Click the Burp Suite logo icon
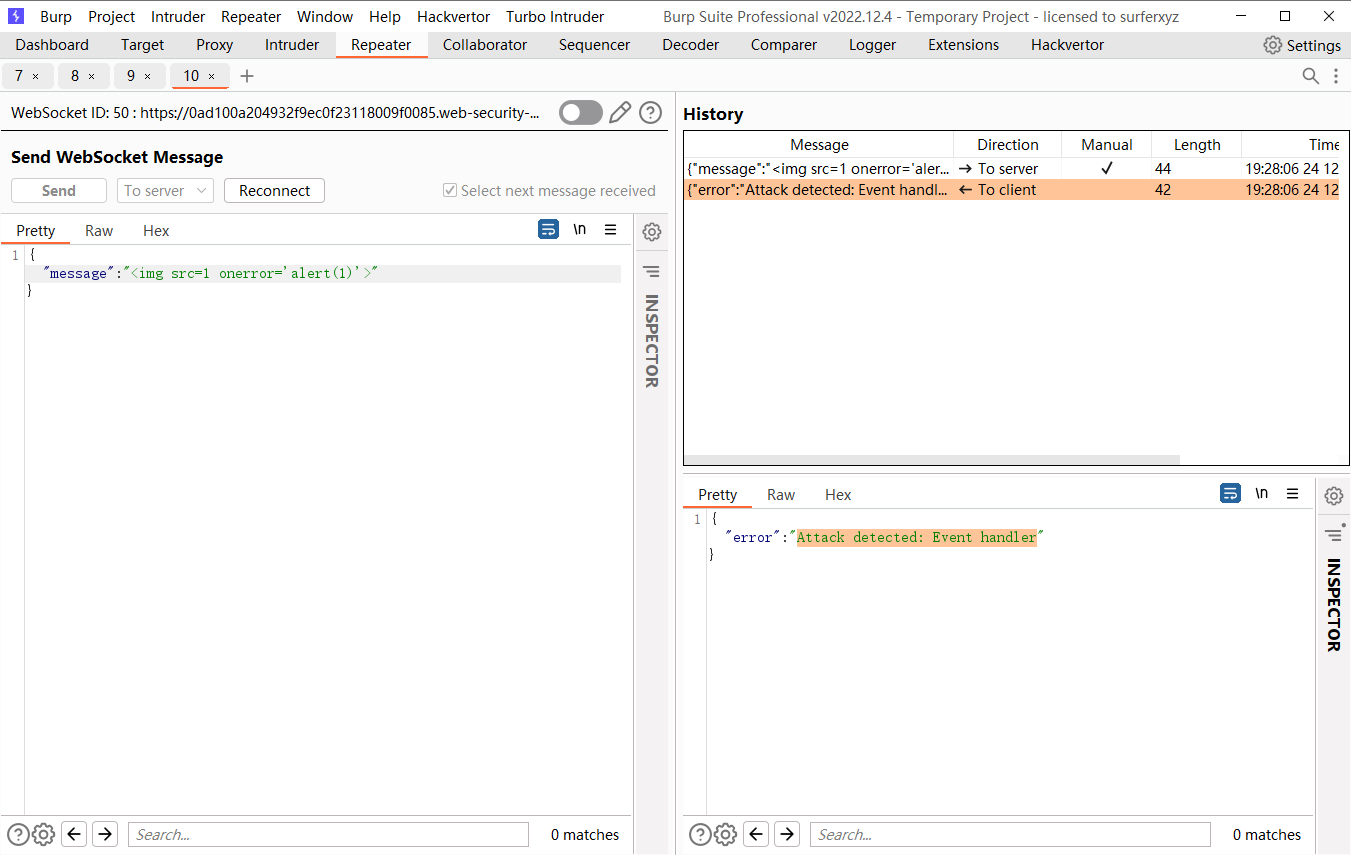 pos(16,16)
